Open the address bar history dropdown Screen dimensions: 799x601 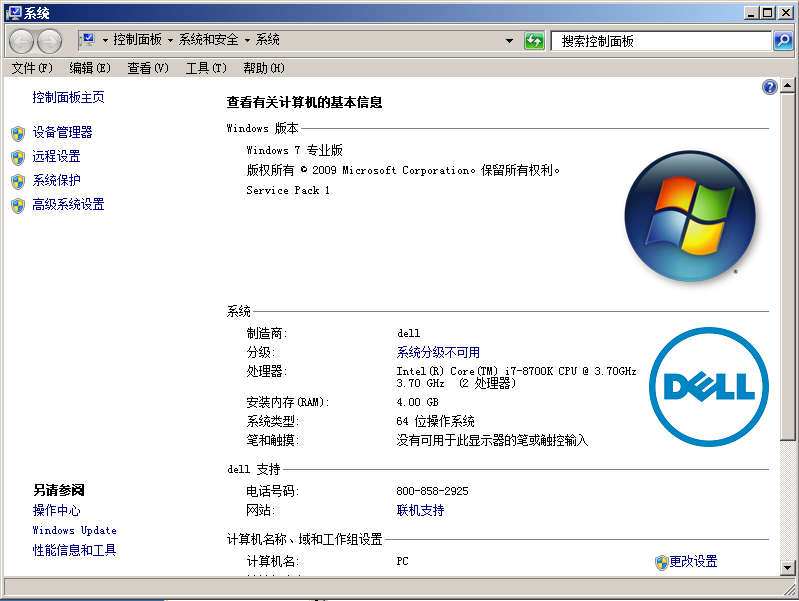(509, 41)
